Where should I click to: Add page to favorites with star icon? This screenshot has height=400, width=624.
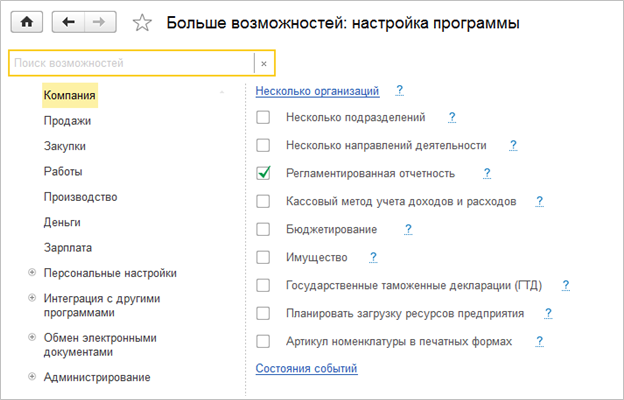pos(142,21)
